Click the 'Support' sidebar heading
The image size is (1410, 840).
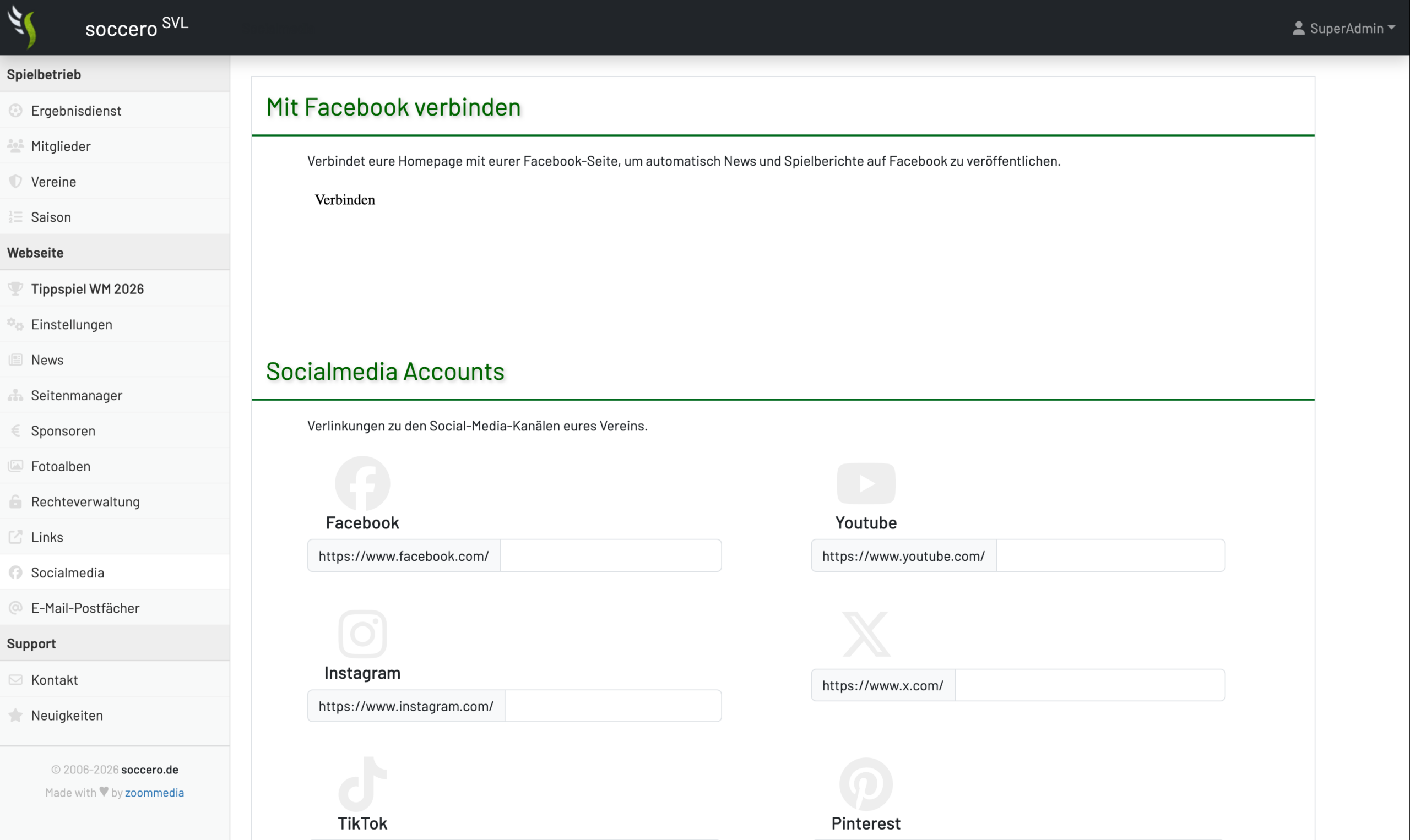click(31, 643)
